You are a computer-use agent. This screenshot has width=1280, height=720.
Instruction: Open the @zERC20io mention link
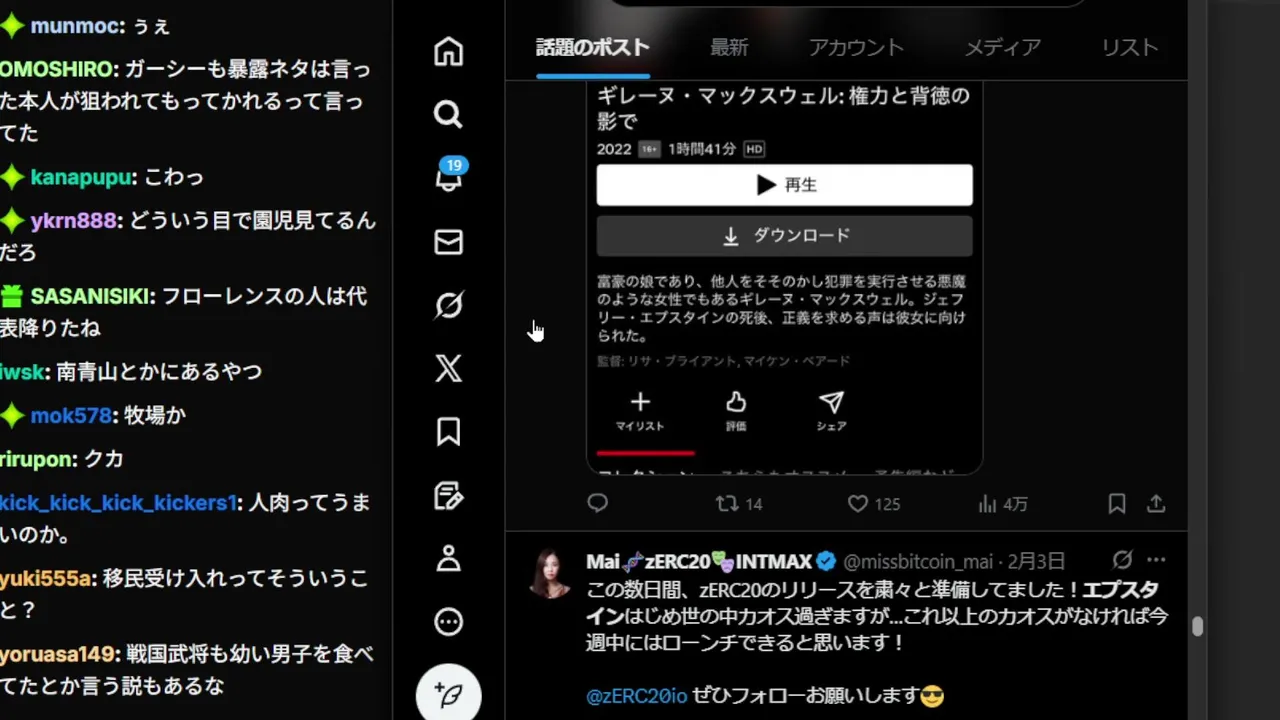[637, 695]
